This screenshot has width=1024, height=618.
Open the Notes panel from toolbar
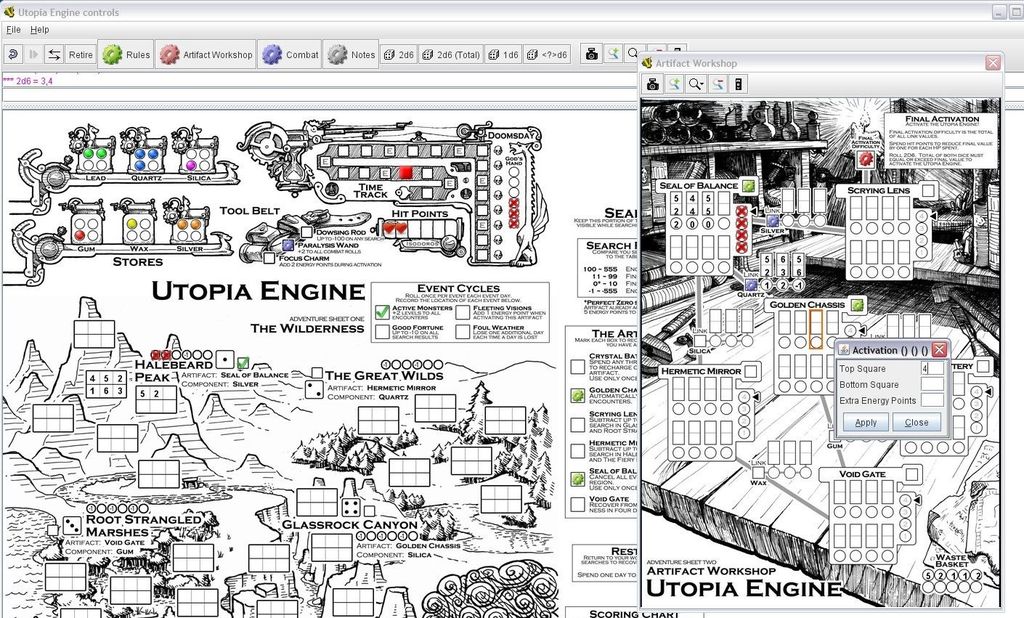pos(351,55)
